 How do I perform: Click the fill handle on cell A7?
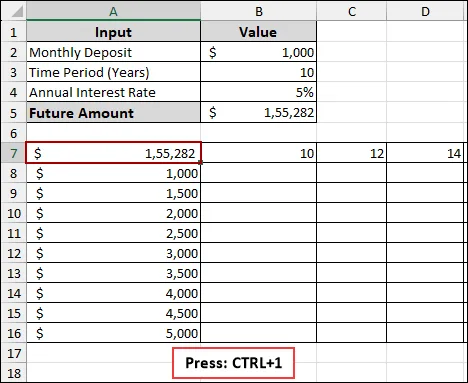pyautogui.click(x=201, y=162)
